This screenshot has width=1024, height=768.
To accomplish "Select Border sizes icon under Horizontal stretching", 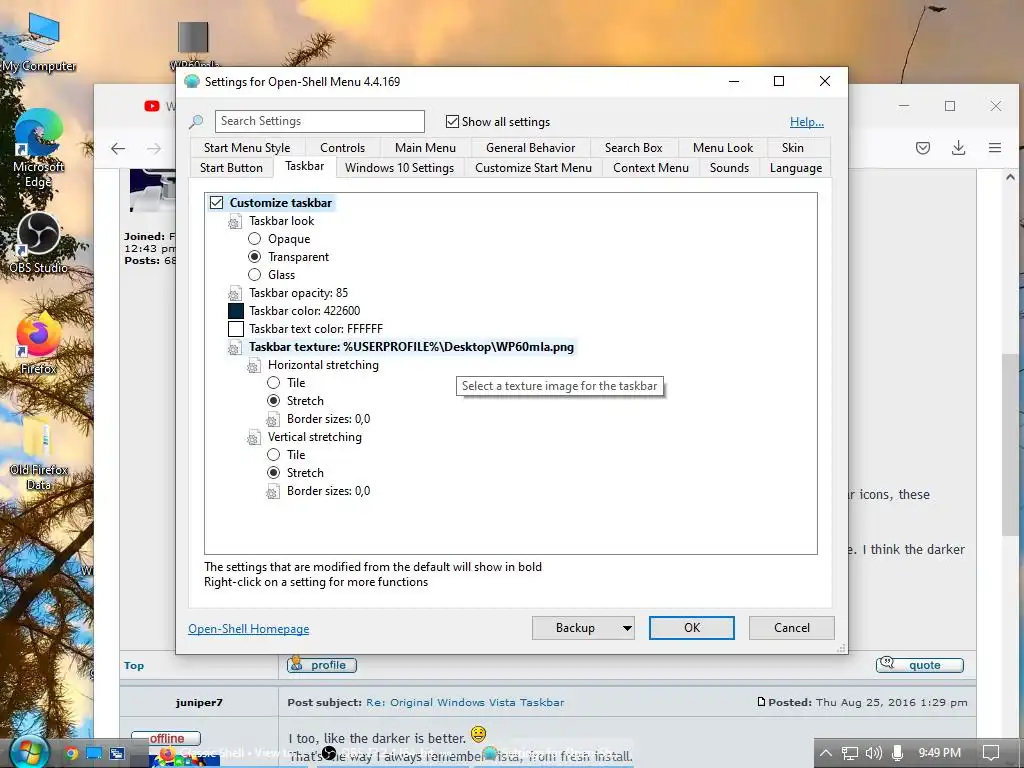I will tap(272, 419).
